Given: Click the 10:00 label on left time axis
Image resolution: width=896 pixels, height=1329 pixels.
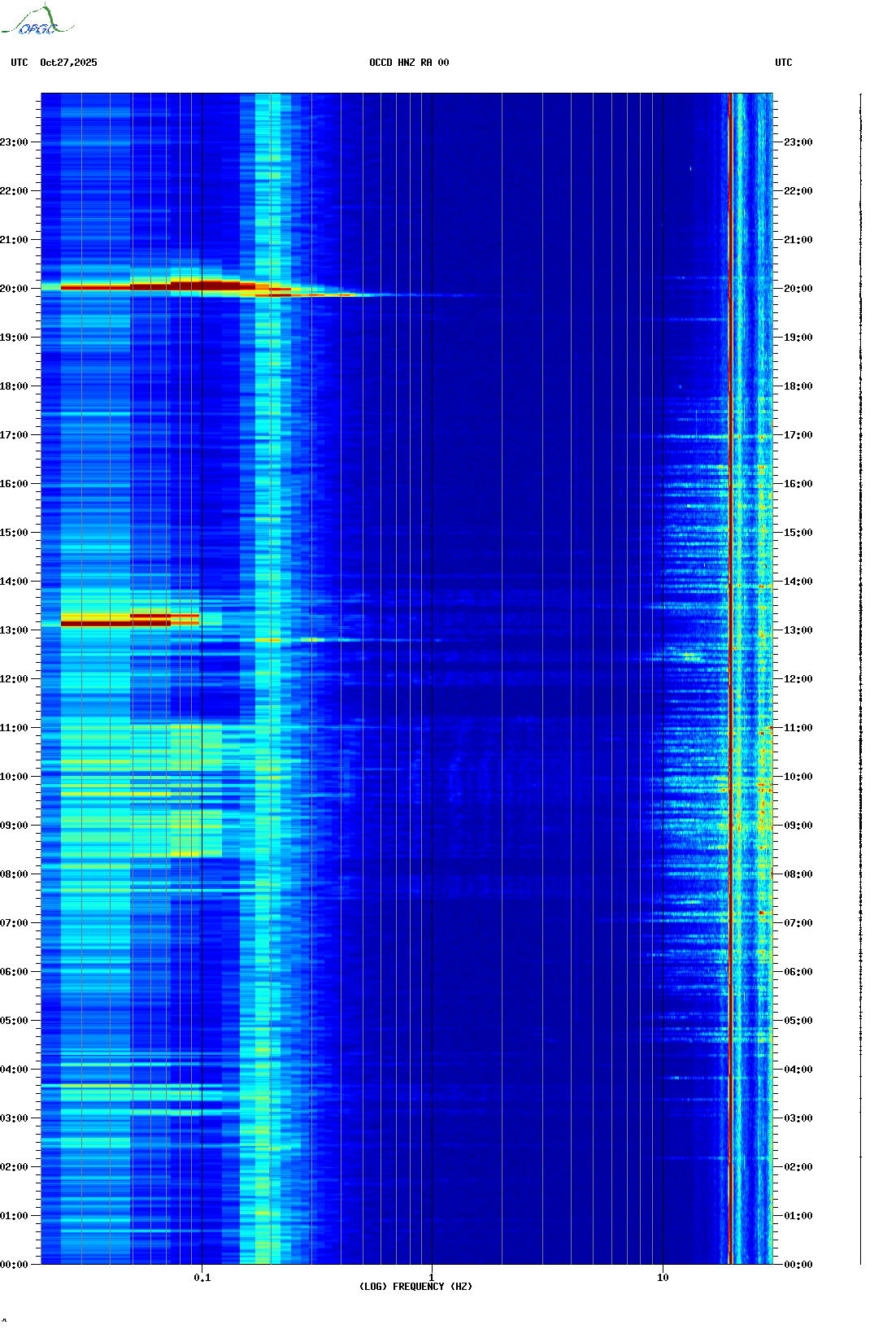Looking at the screenshot, I should pyautogui.click(x=14, y=777).
